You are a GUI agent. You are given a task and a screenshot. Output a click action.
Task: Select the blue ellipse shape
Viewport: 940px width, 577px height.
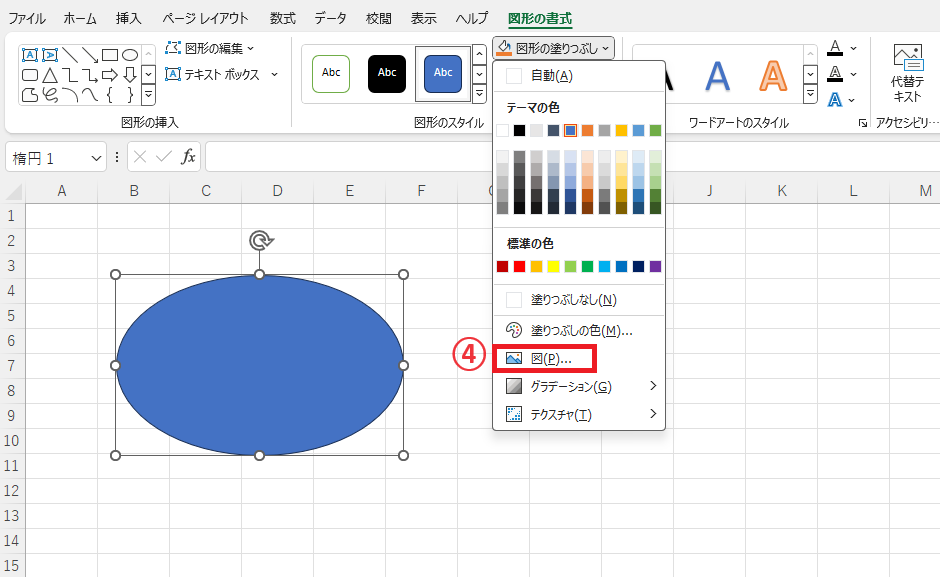click(x=260, y=365)
